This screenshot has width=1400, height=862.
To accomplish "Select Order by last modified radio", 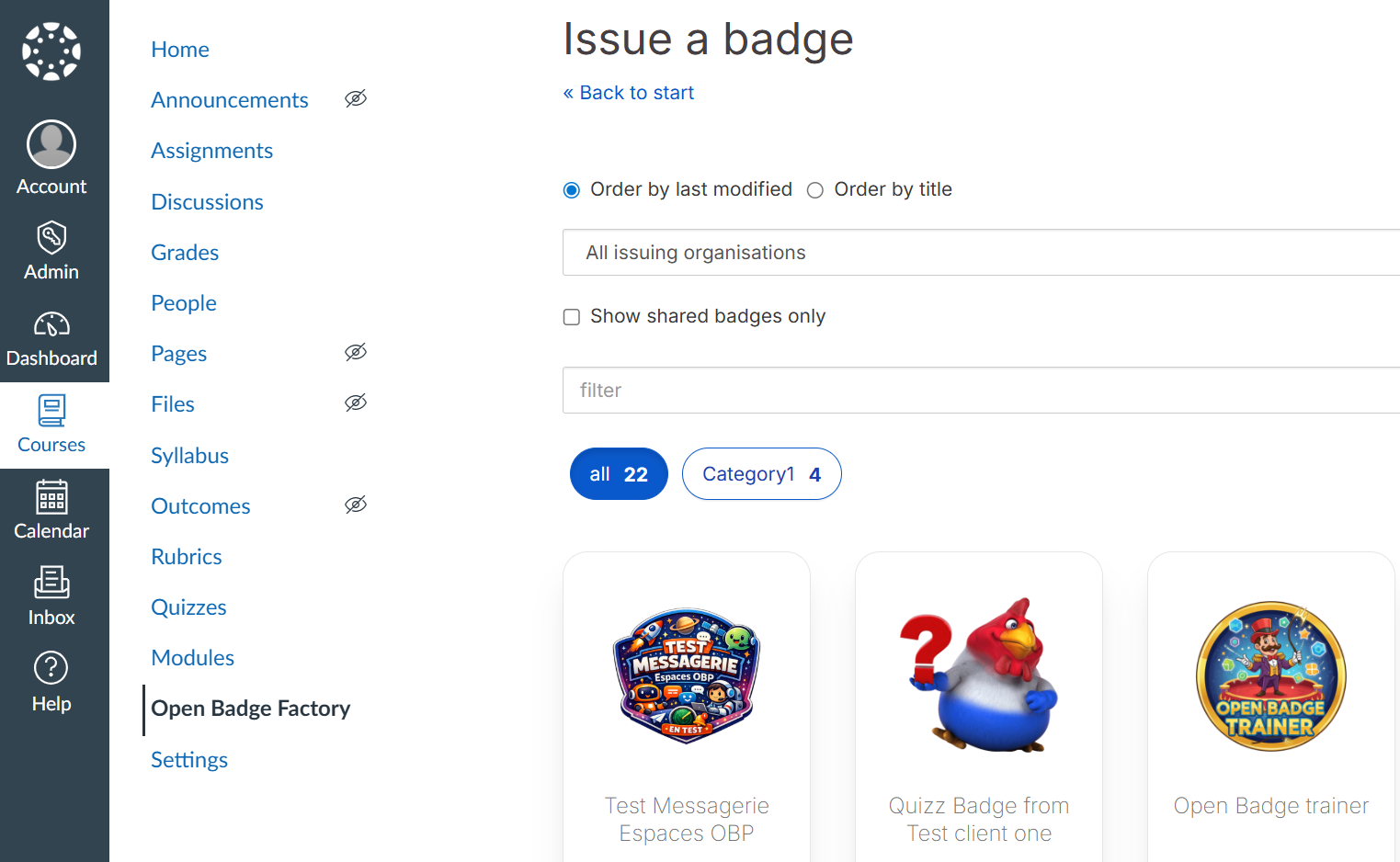I will (x=572, y=190).
